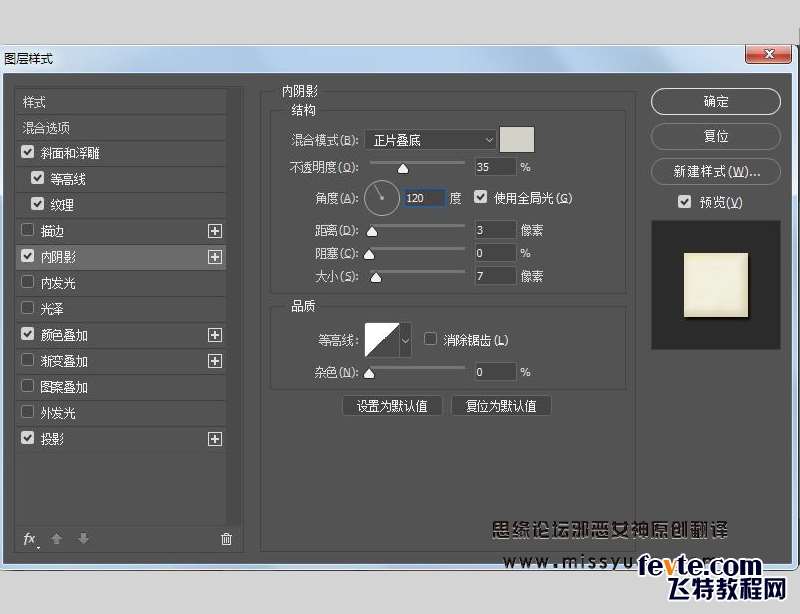Toggle the 预览 checkbox
This screenshot has width=800, height=614.
[x=684, y=202]
